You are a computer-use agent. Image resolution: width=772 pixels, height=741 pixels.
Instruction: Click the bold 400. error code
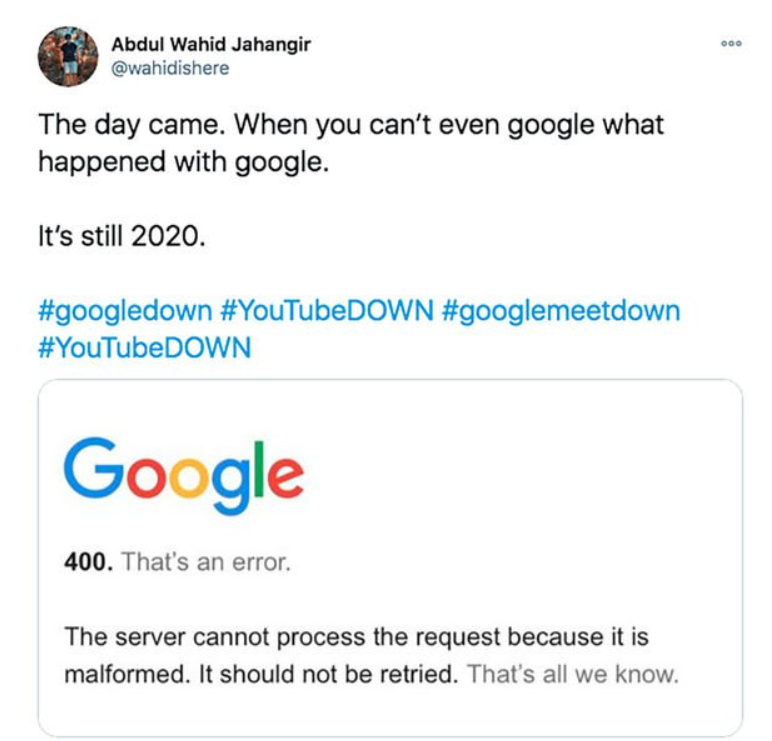88,562
